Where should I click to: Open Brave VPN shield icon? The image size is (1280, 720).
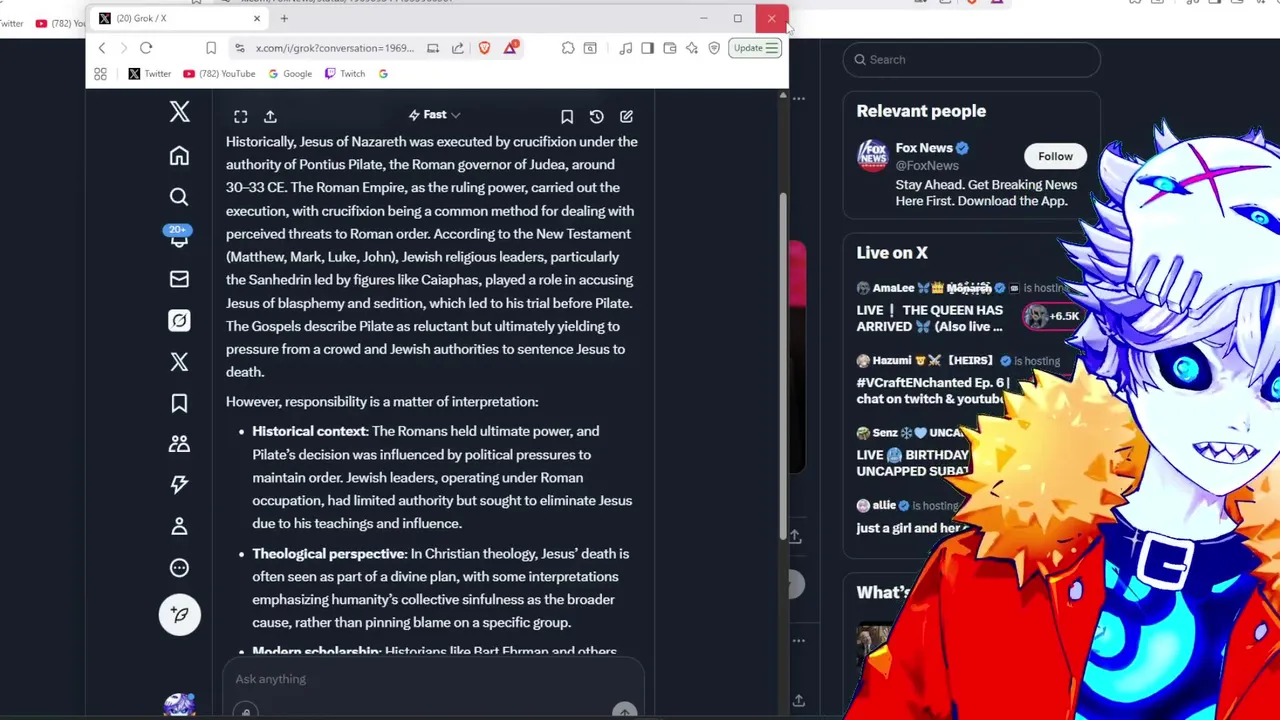(x=714, y=48)
